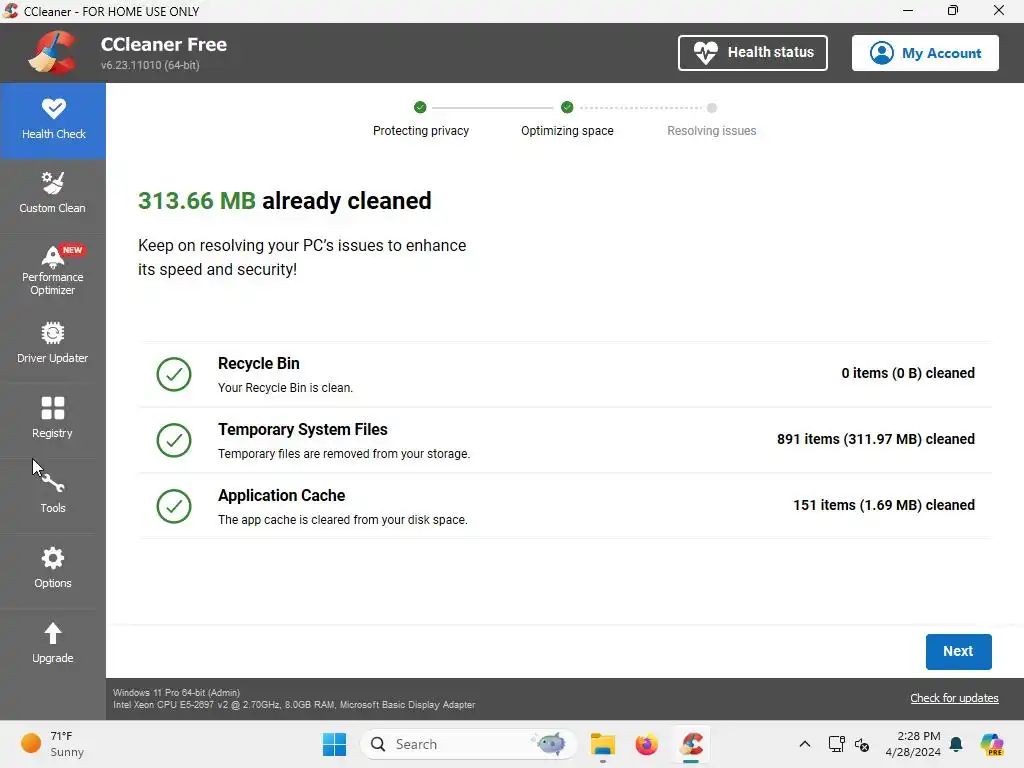The height and width of the screenshot is (768, 1024).
Task: Select the Application Cache heading
Action: coord(281,495)
